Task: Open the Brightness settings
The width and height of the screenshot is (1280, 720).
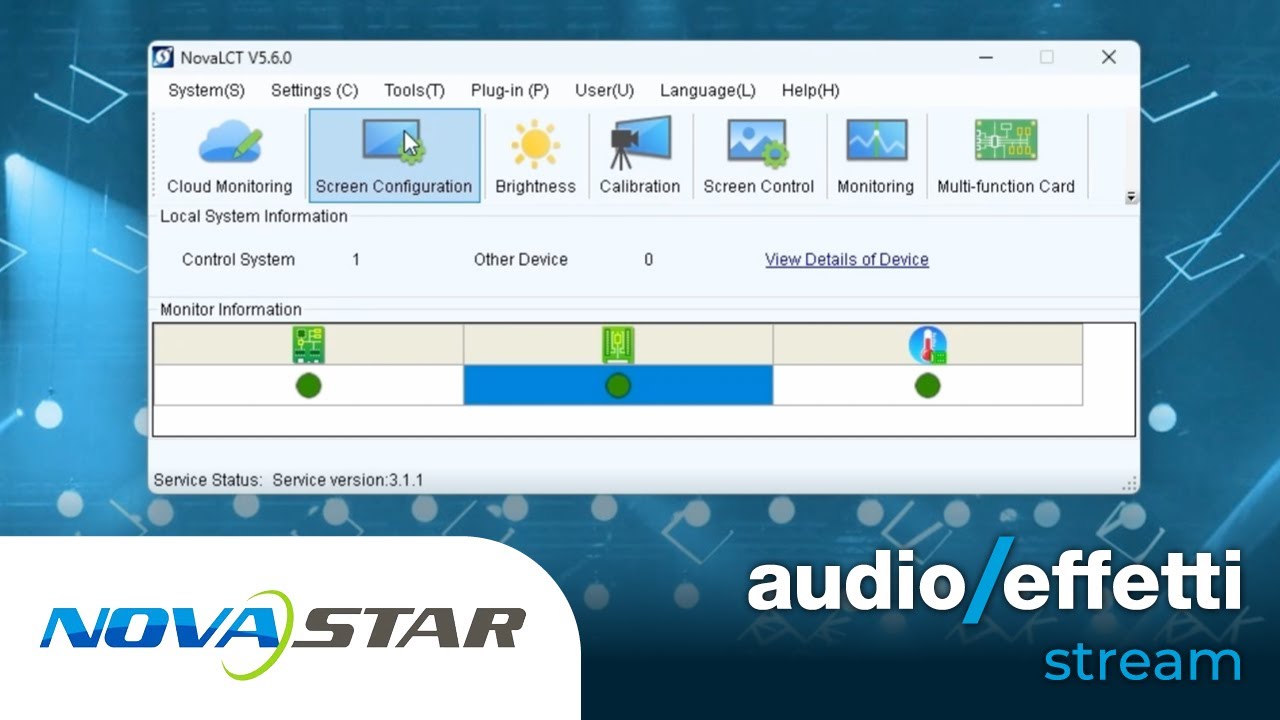Action: coord(535,156)
